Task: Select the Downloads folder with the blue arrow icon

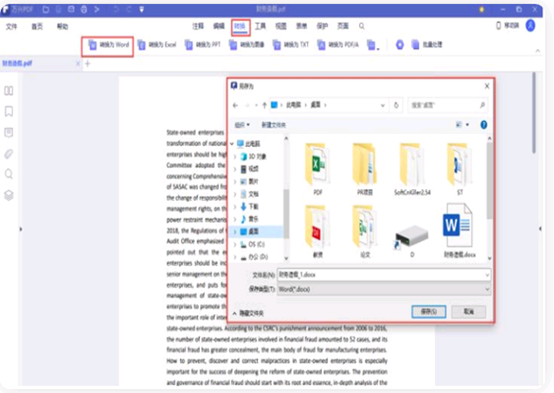Action: (249, 207)
